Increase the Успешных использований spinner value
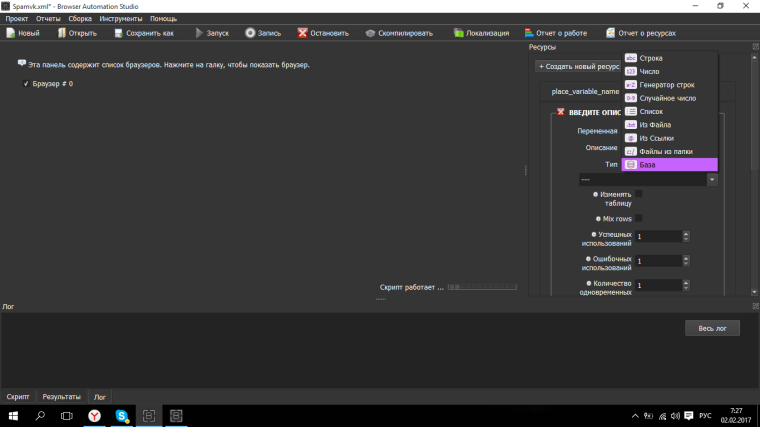Screen dimensions: 760x427 tap(685, 234)
